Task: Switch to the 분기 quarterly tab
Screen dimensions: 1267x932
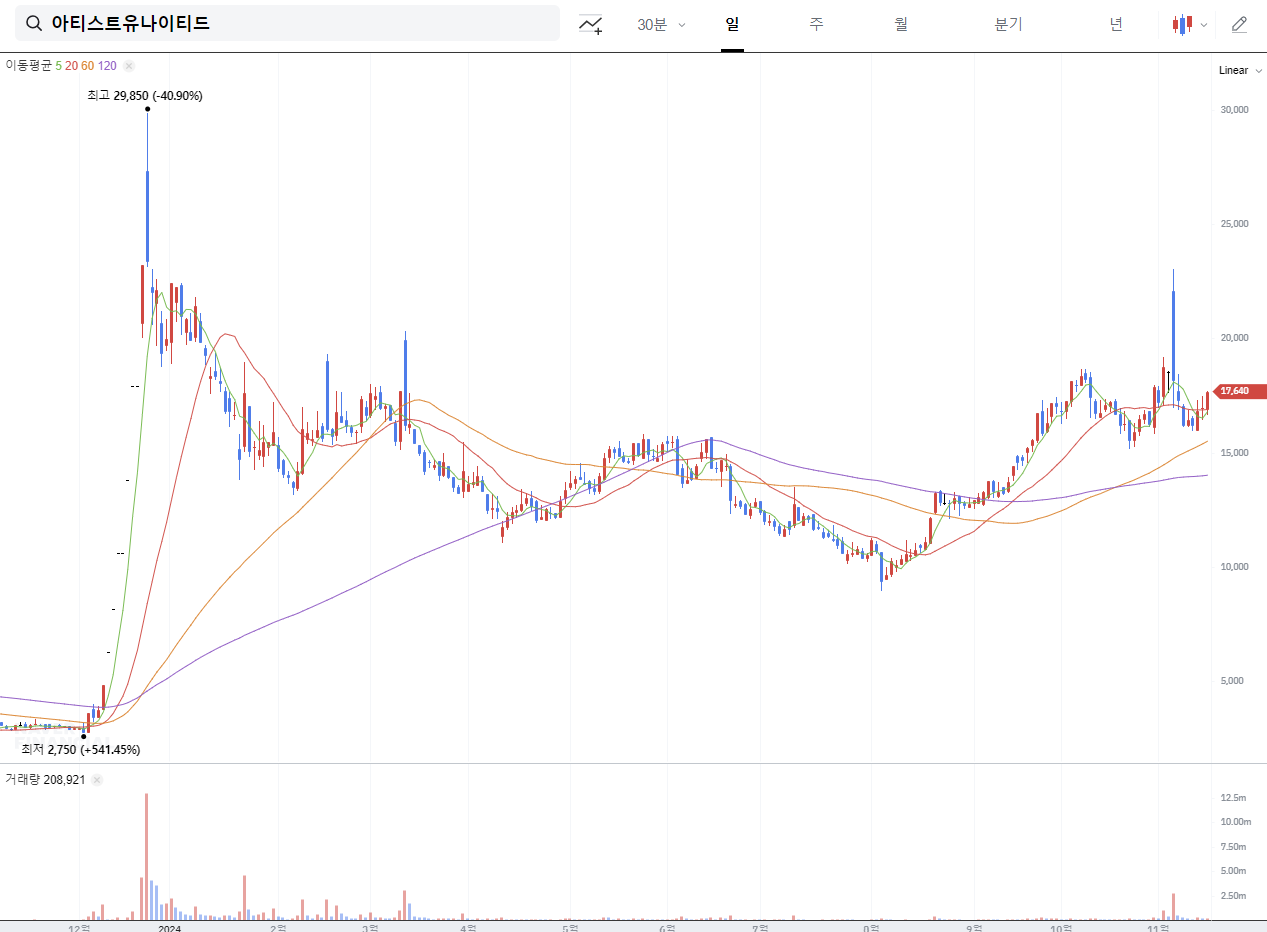Action: [x=1008, y=24]
